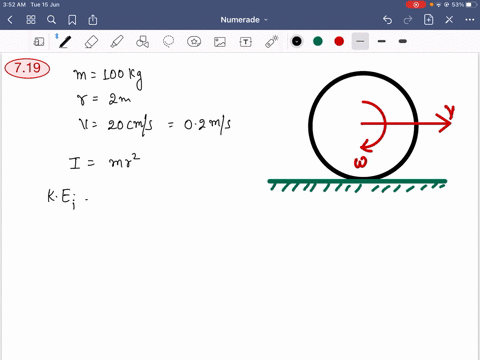The image size is (480, 360).
Task: Open the page thumbnails grid view
Action: point(31,20)
